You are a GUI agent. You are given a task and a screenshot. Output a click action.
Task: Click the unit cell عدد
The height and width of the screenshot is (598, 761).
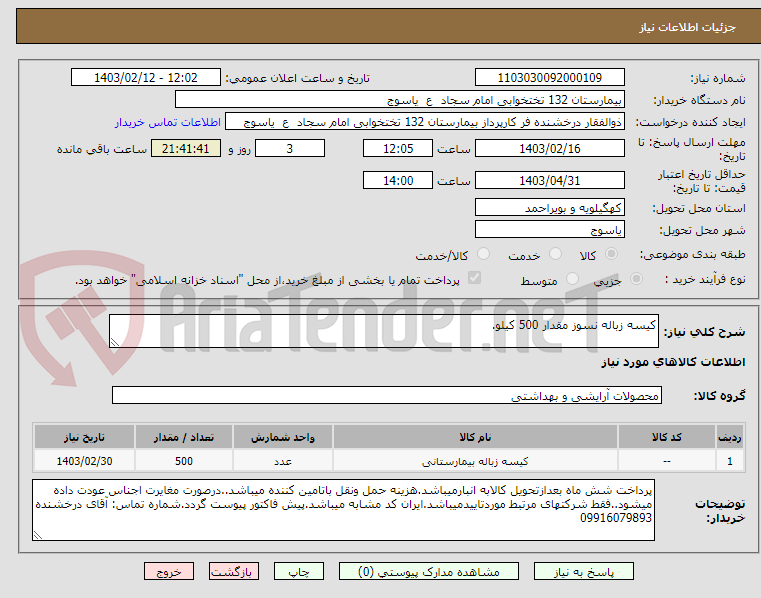(283, 461)
